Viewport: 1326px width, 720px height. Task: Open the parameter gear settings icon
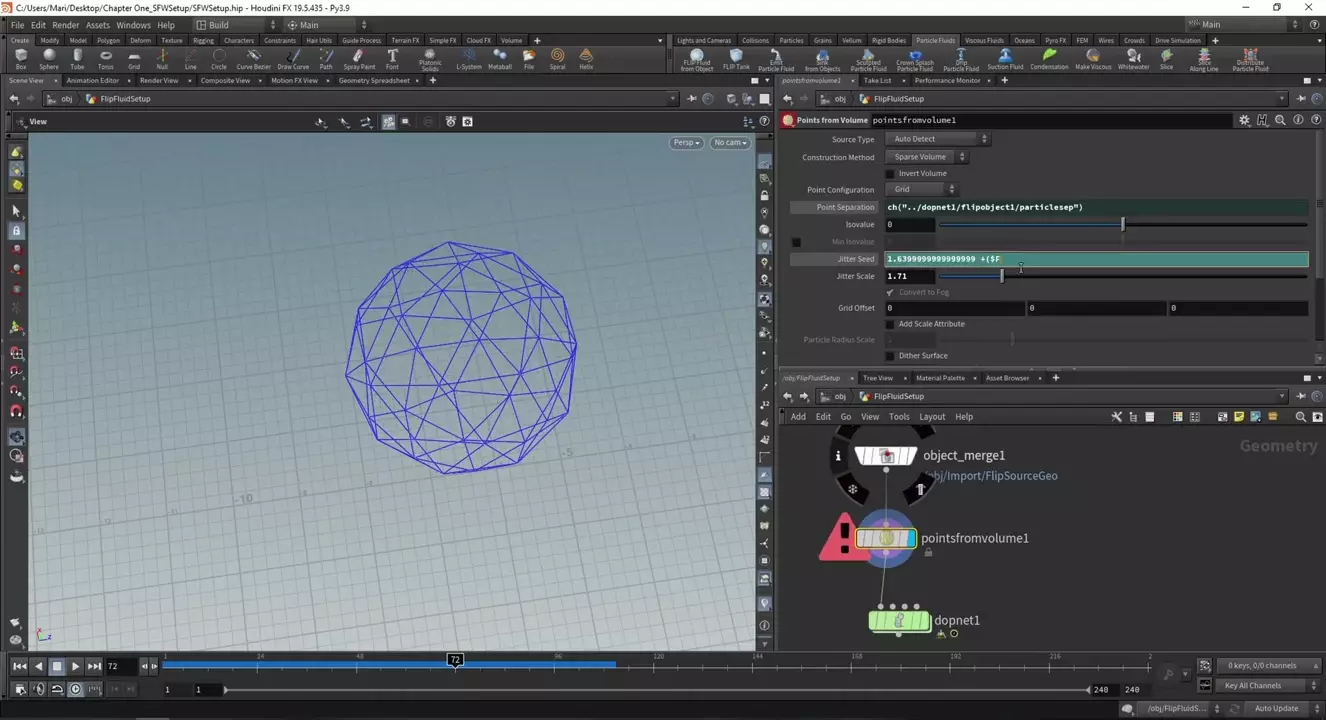[1244, 120]
